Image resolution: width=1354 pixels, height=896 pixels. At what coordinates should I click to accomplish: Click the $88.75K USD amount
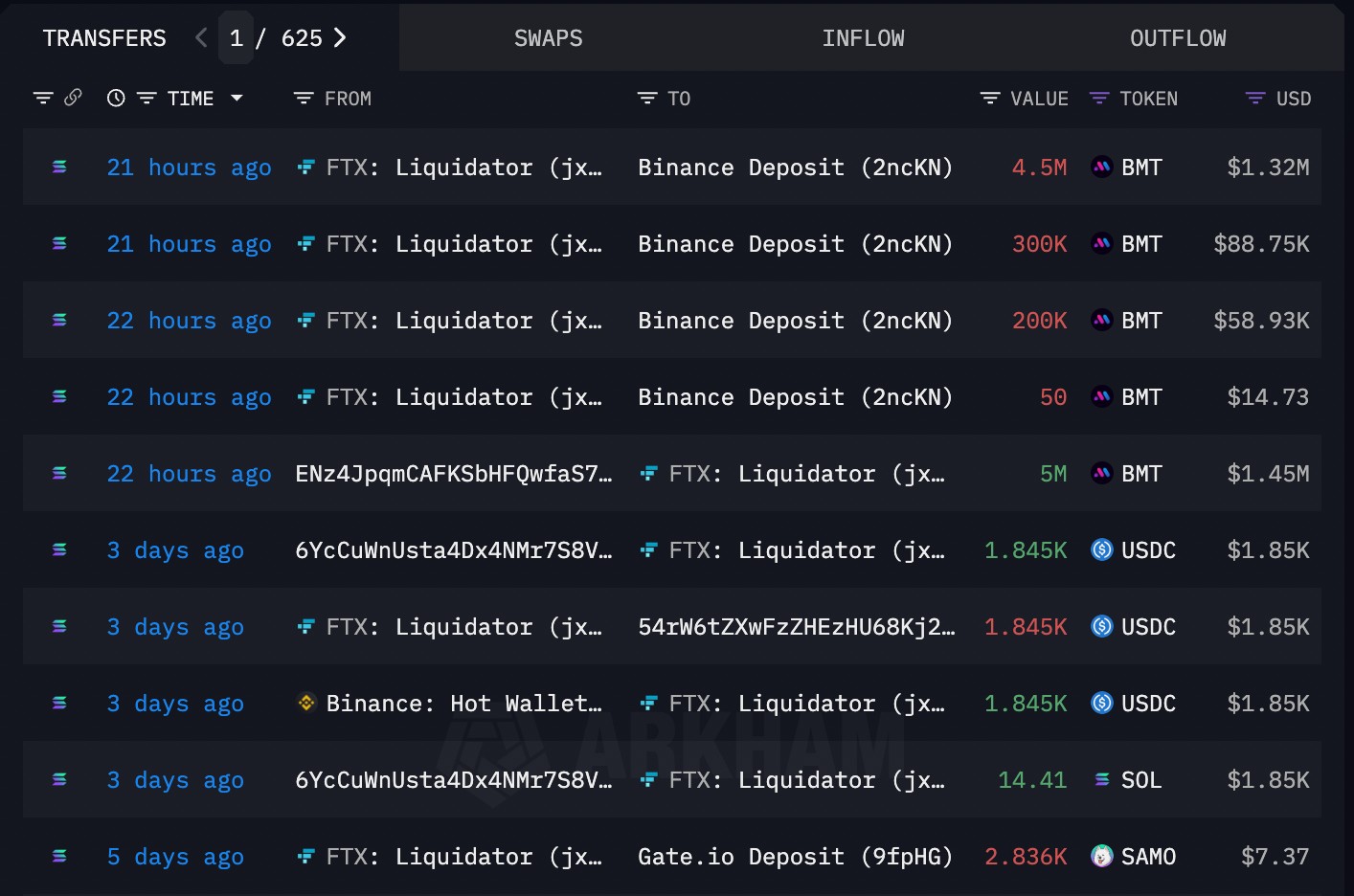point(1261,244)
